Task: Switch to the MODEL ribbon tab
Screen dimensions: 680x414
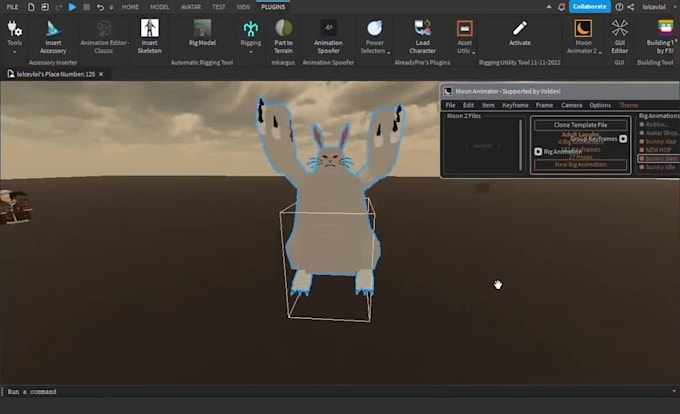Action: pos(160,7)
